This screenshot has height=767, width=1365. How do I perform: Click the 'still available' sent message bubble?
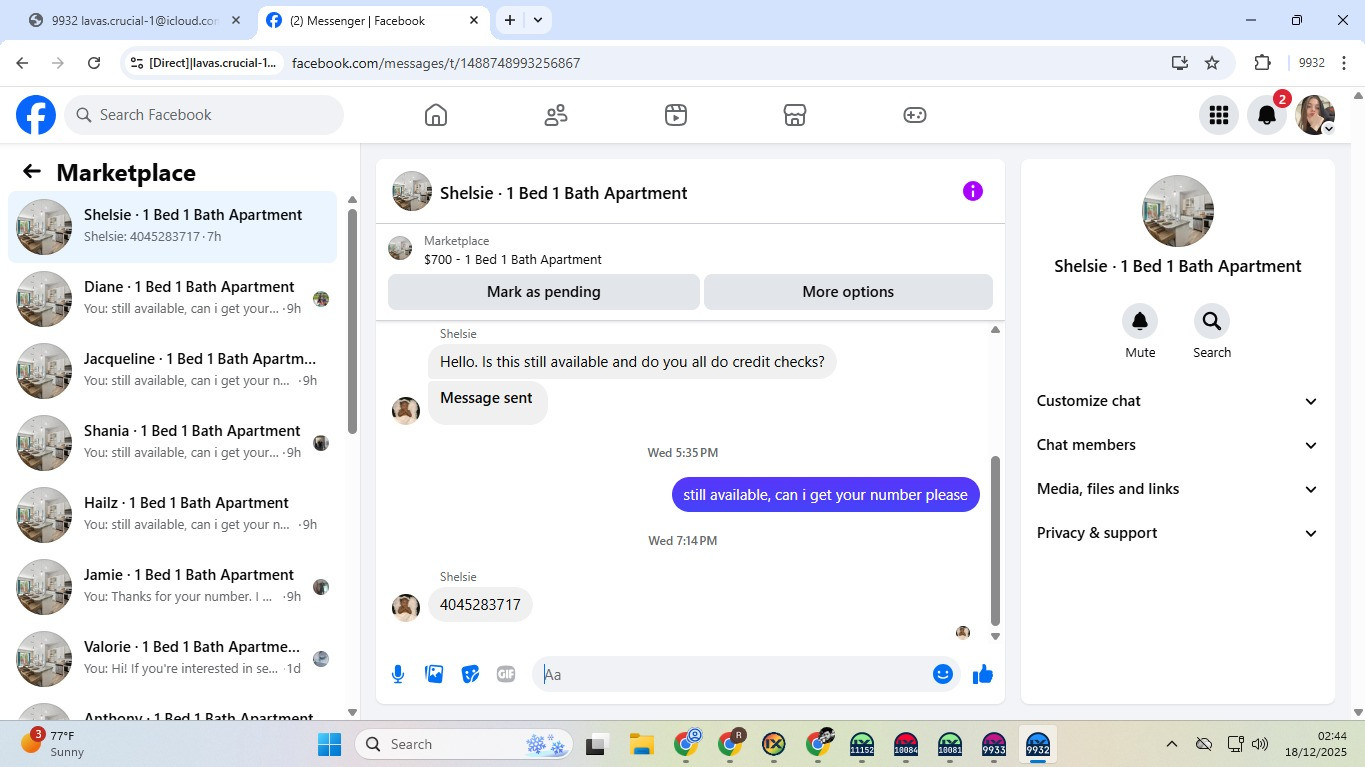pyautogui.click(x=825, y=495)
